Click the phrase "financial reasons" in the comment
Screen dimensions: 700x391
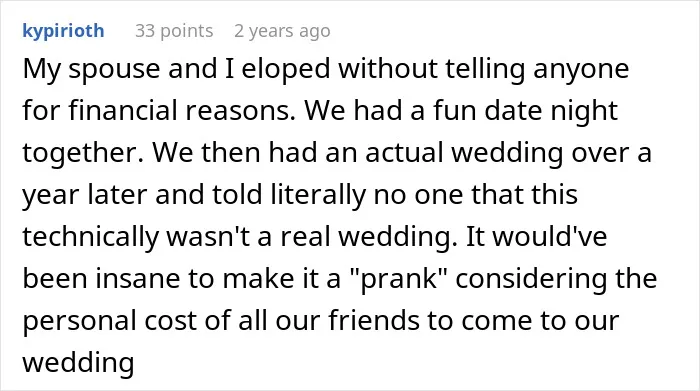point(182,110)
